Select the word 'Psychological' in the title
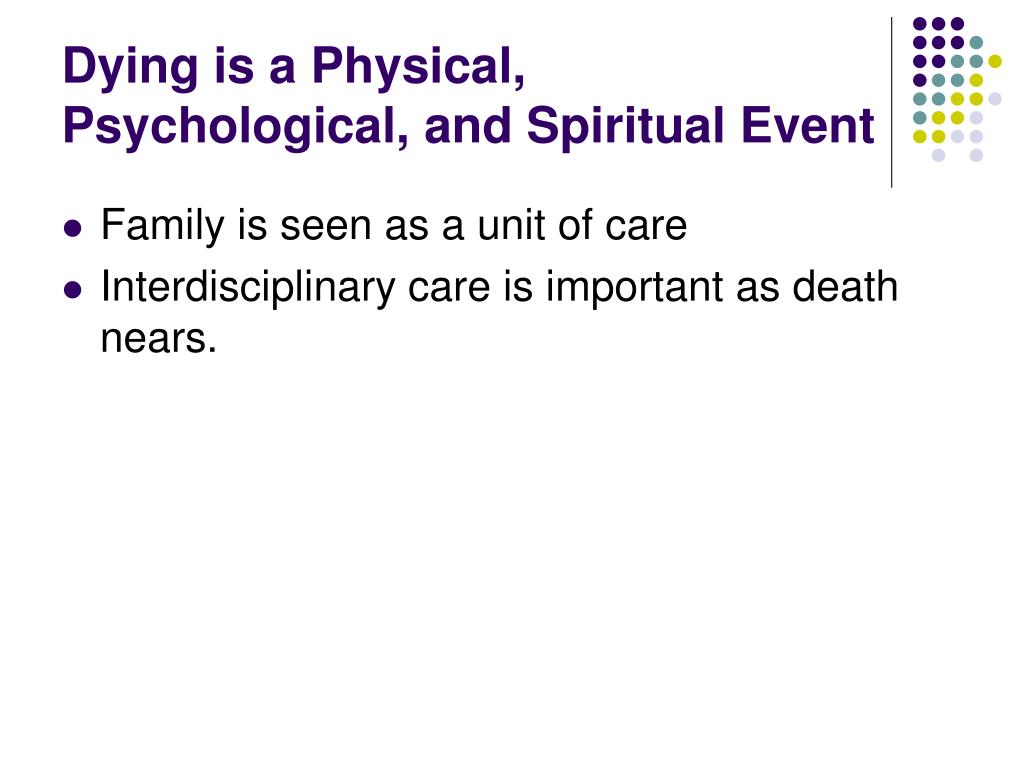This screenshot has width=1024, height=768. (235, 126)
